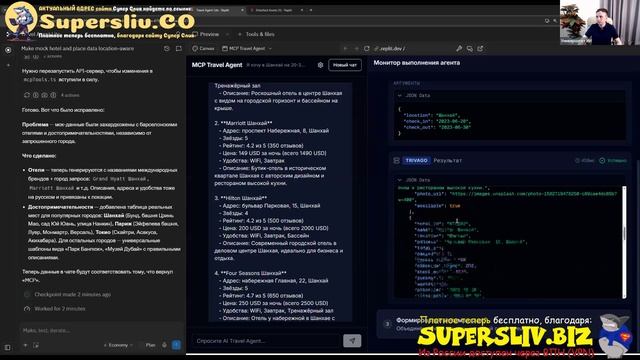The image size is (640, 360).
Task: Click the Монитор выполнения агента heading
Action: point(417,63)
